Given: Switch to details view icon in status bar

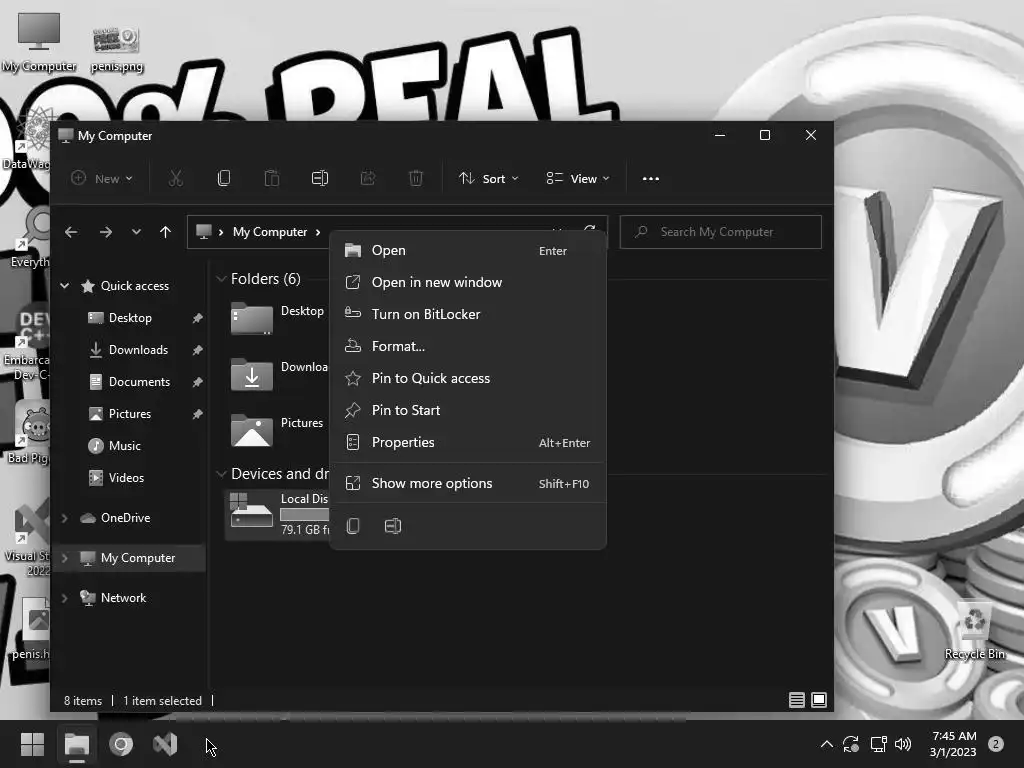Looking at the screenshot, I should [797, 700].
